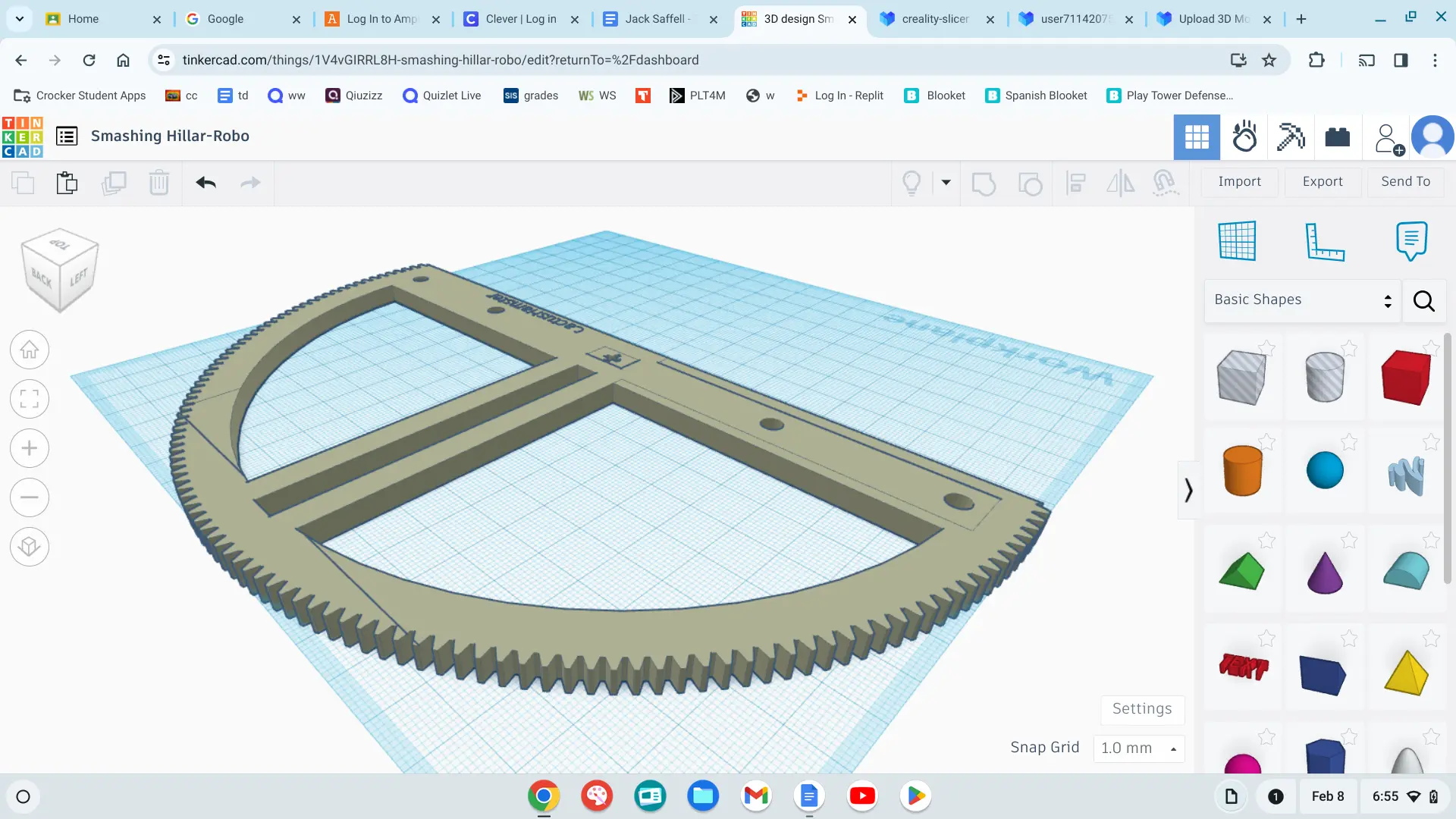
Task: Open the Snap Grid 1.0 mm dropdown
Action: pyautogui.click(x=1138, y=748)
